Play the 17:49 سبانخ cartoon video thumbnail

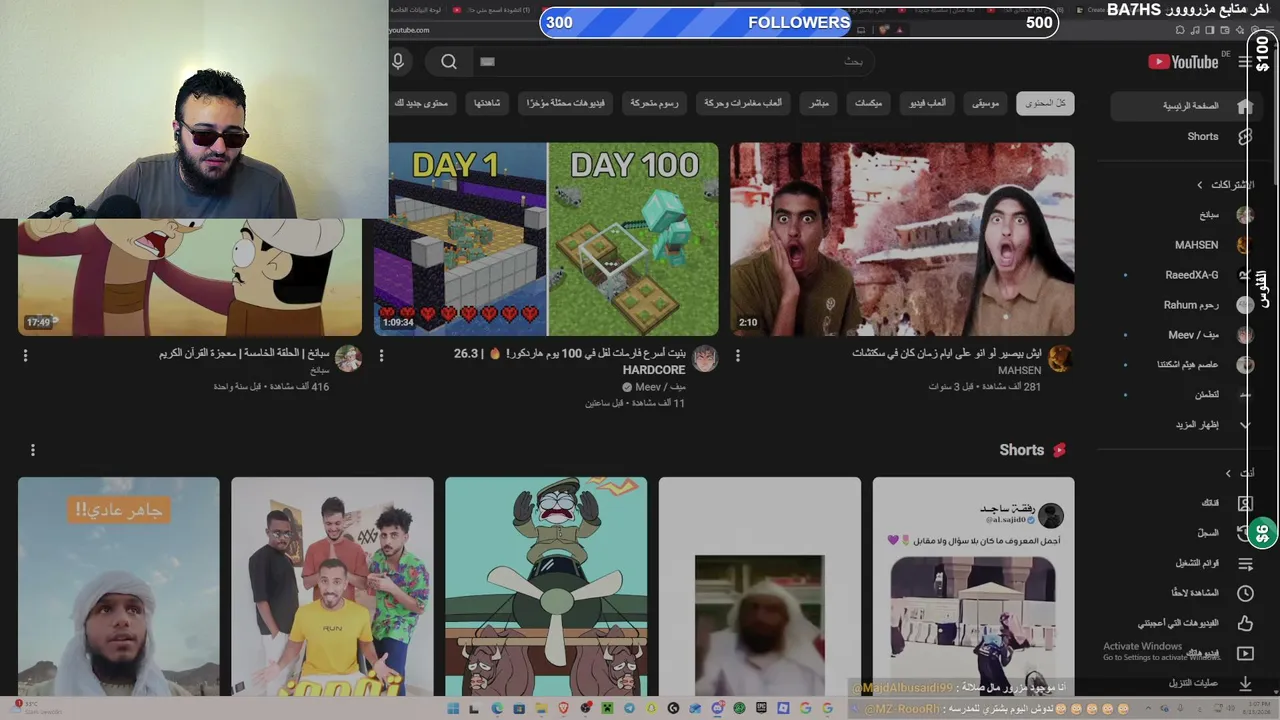[x=190, y=278]
